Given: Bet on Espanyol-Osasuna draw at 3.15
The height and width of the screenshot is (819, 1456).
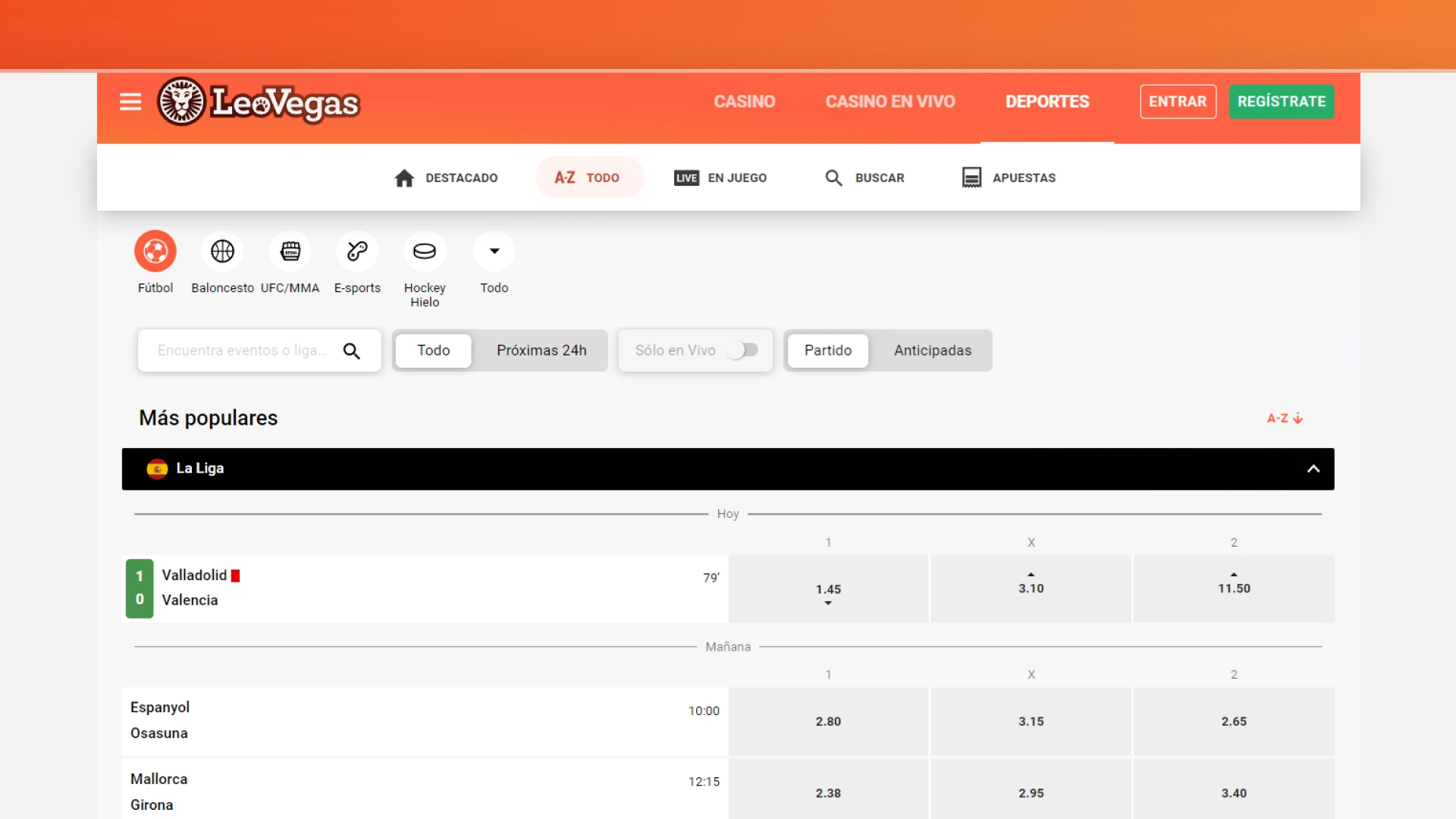Looking at the screenshot, I should (1031, 721).
